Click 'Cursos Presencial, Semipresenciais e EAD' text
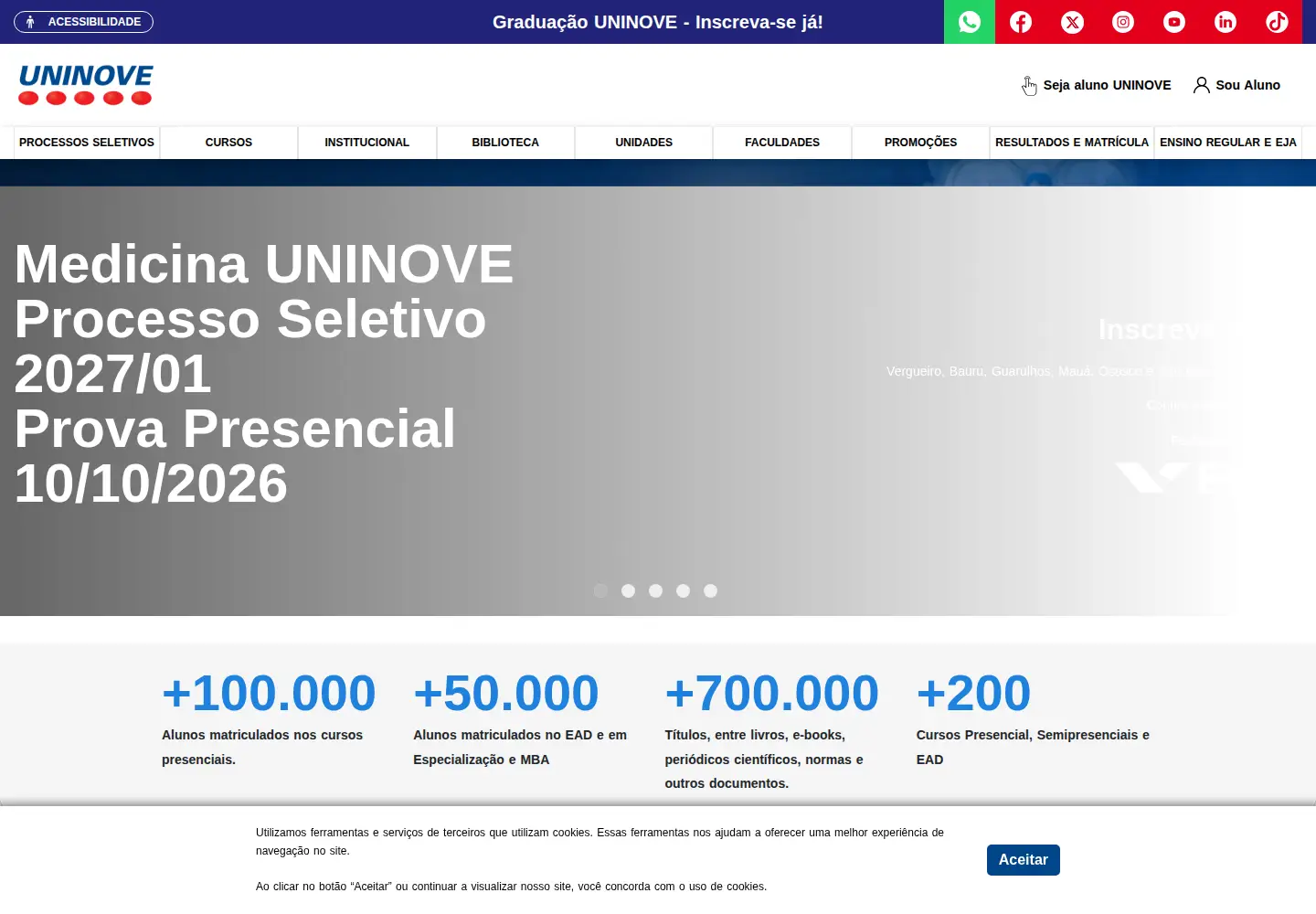The height and width of the screenshot is (914, 1316). 1033,747
